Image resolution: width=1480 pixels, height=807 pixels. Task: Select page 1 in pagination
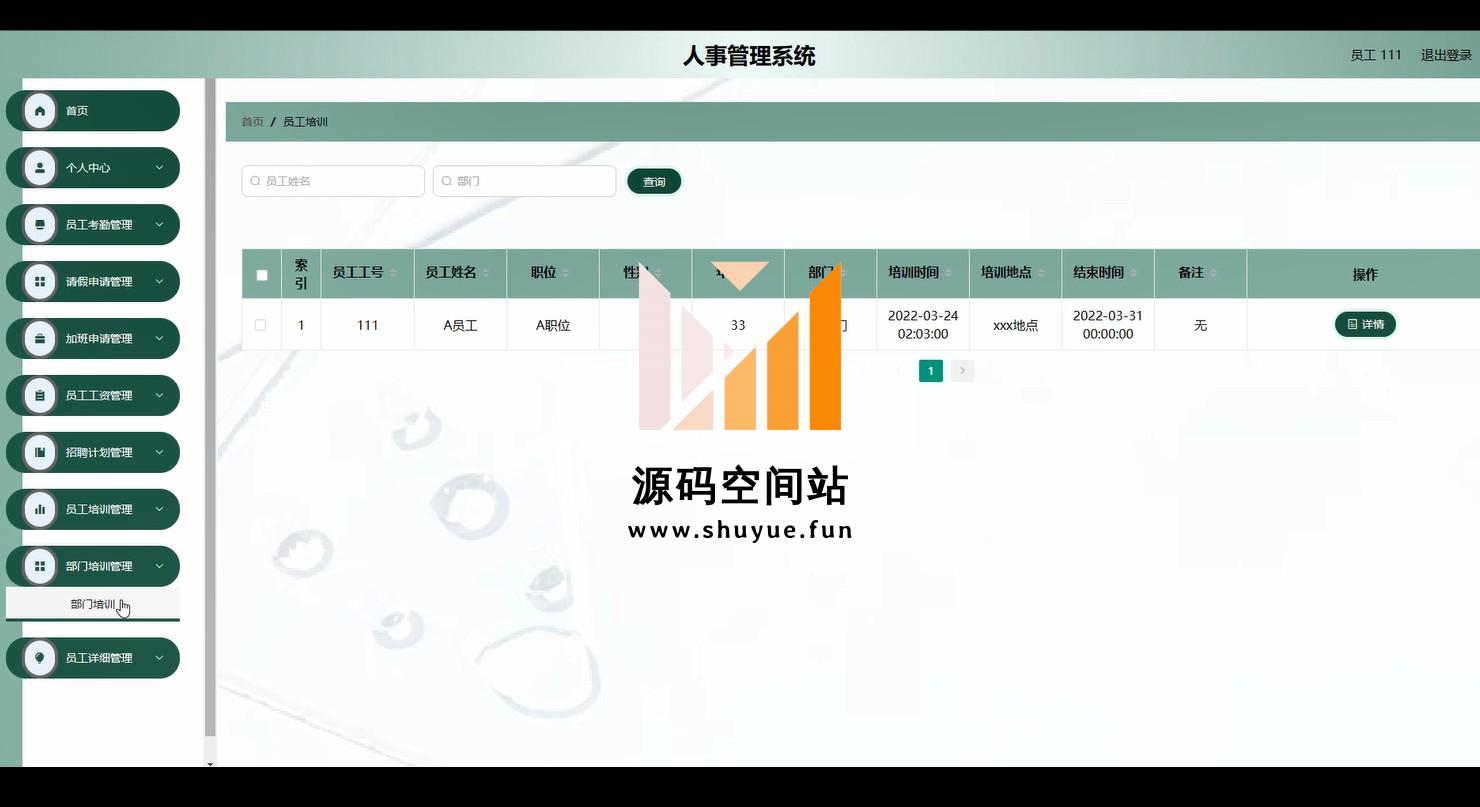click(931, 371)
